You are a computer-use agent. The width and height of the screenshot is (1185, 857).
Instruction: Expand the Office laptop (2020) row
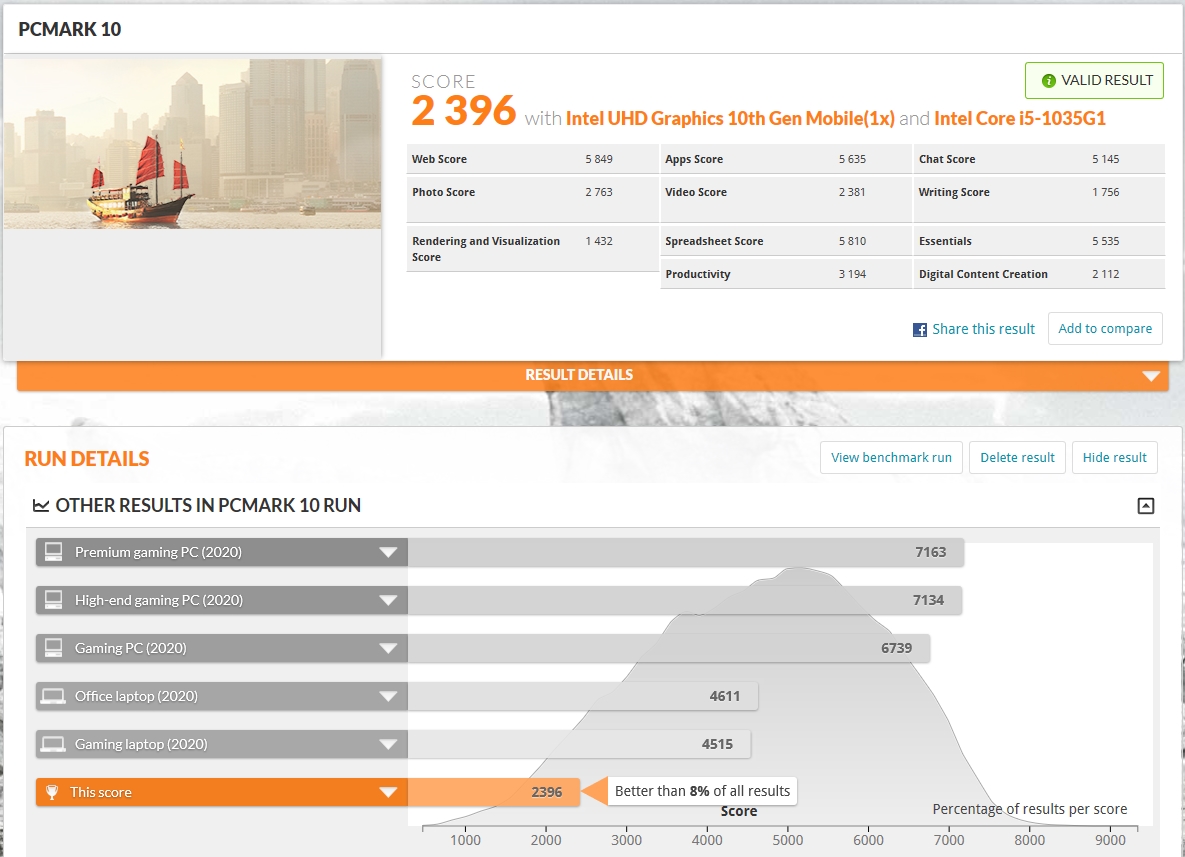388,696
